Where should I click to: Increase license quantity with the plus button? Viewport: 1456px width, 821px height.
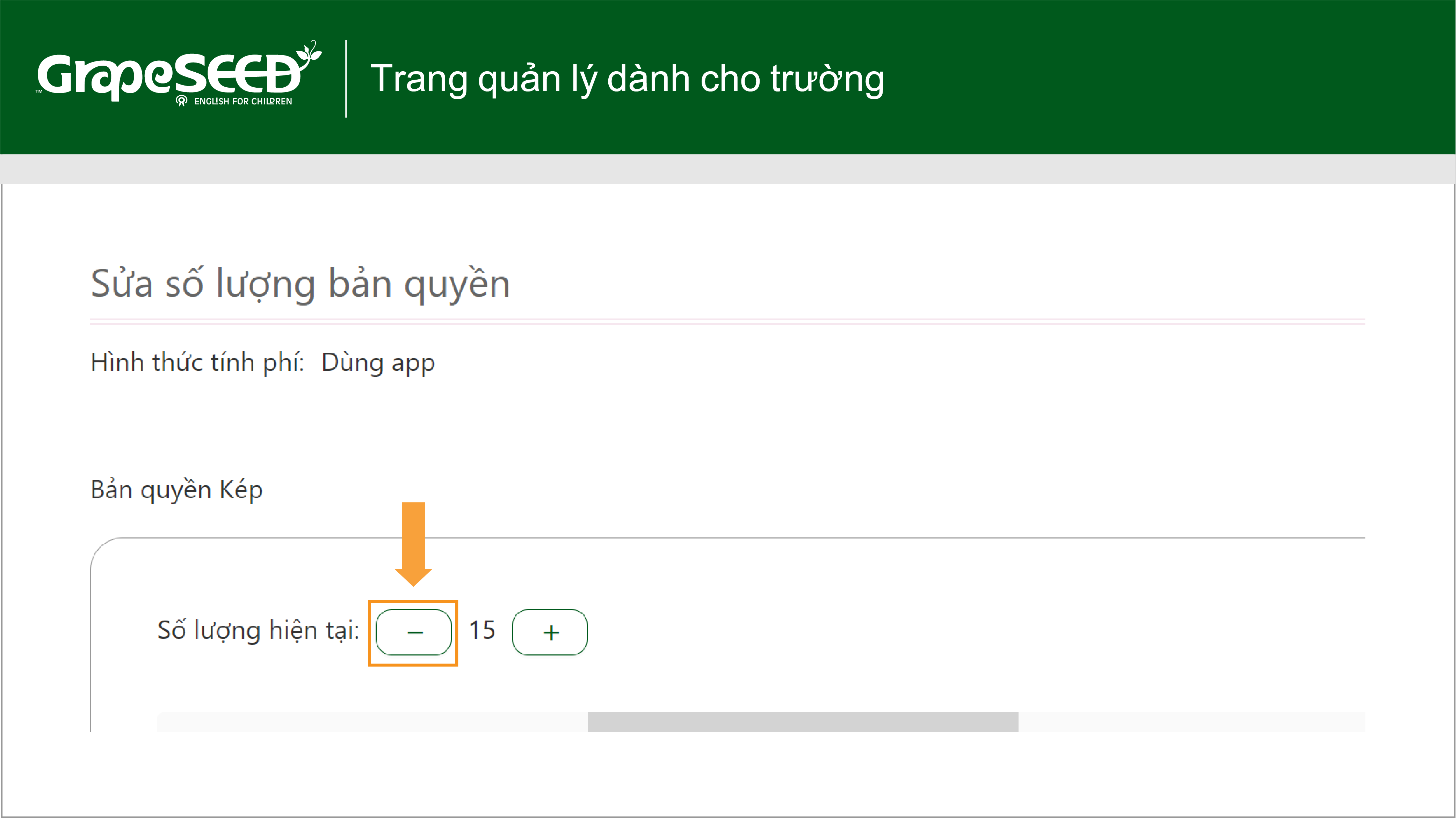[x=549, y=632]
